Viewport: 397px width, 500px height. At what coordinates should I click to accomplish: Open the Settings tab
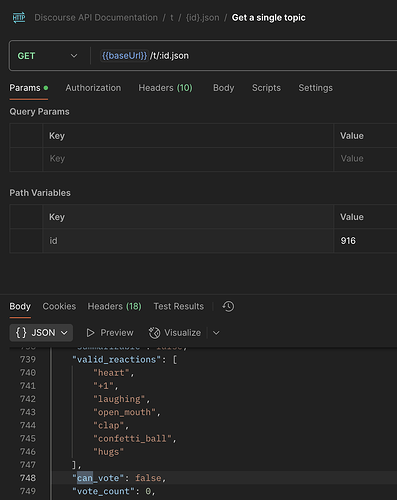pos(315,88)
